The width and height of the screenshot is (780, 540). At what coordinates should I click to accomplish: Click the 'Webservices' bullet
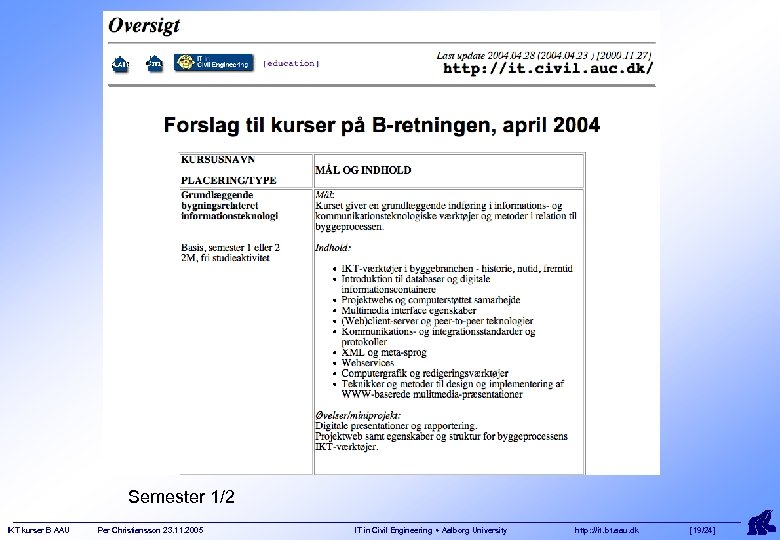368,363
